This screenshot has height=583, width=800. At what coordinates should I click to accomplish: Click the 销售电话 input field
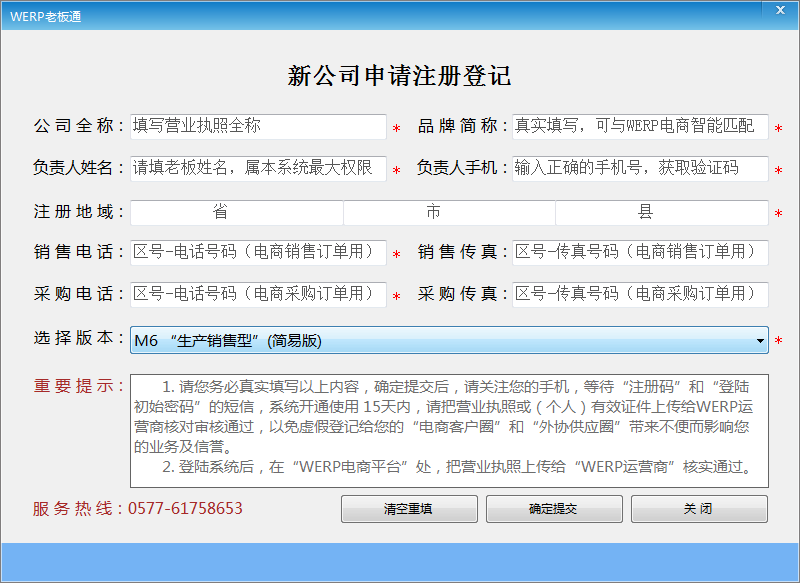(258, 252)
